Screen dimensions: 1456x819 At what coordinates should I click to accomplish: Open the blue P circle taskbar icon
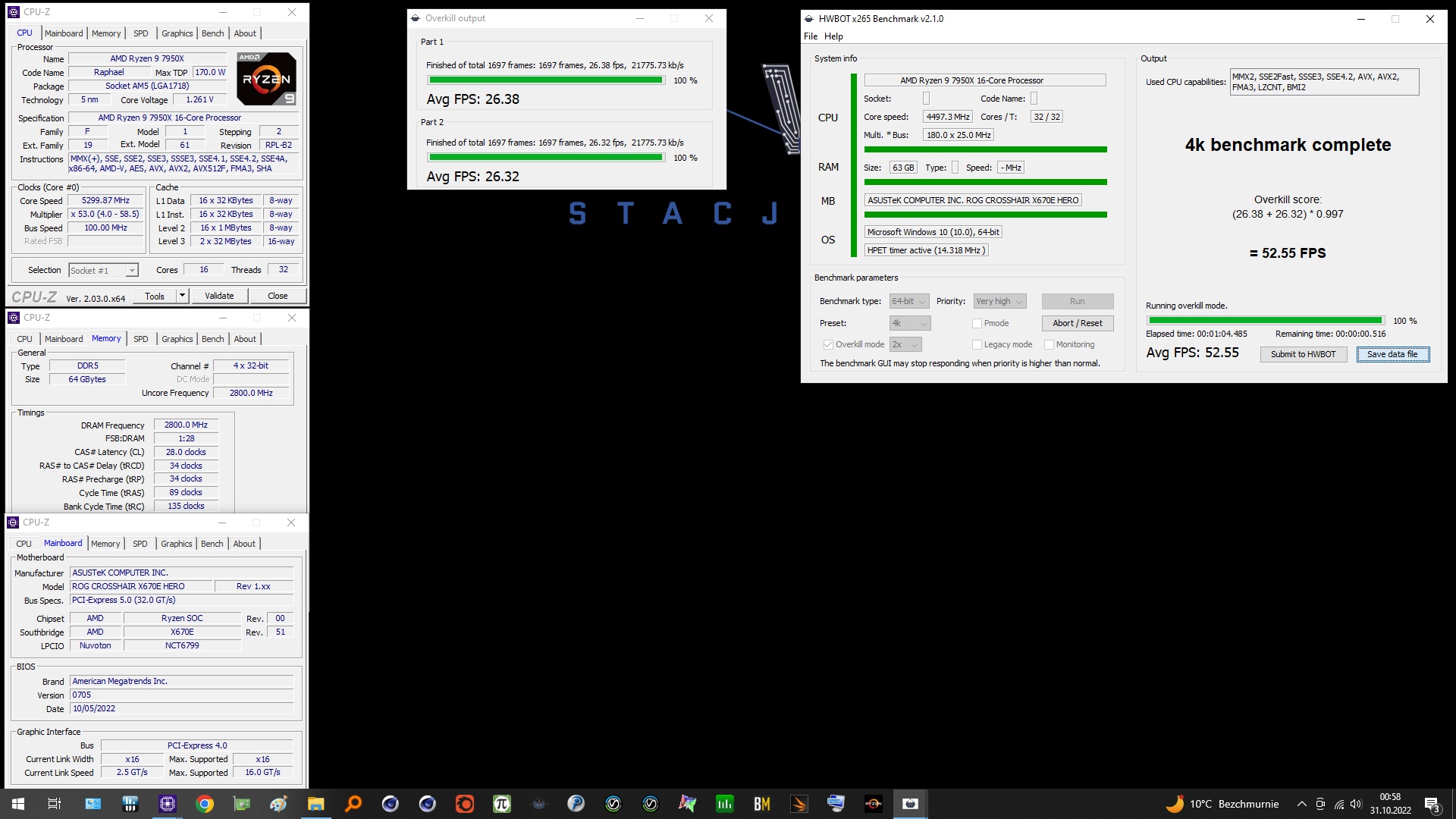click(576, 804)
